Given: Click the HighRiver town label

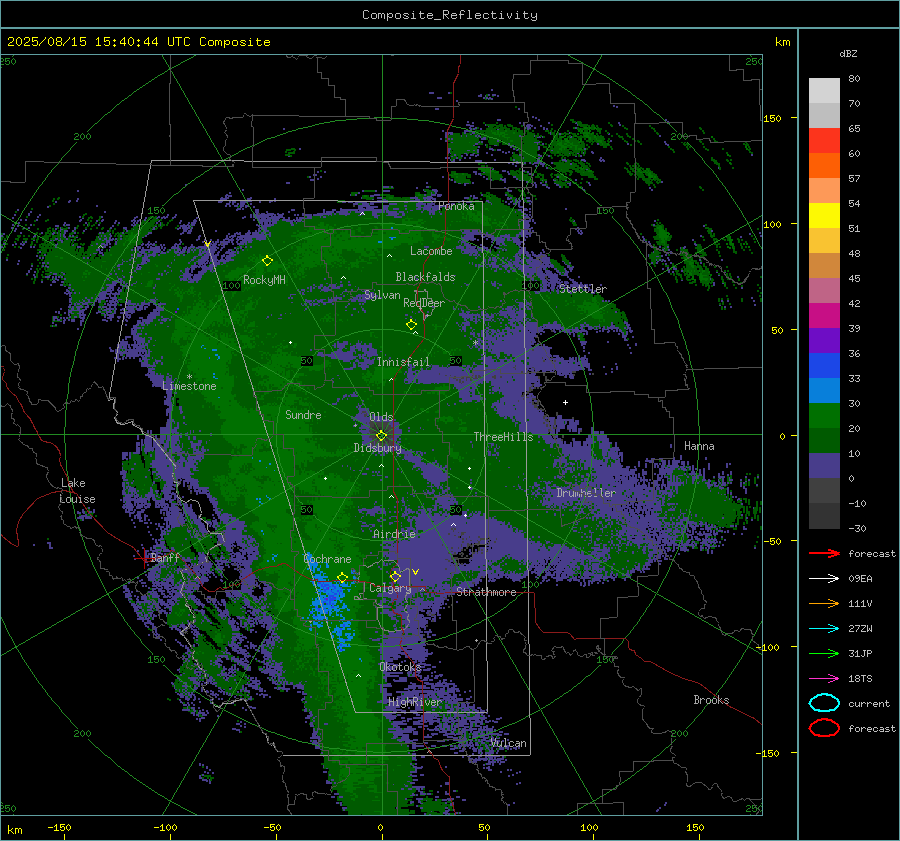Looking at the screenshot, I should [x=414, y=702].
